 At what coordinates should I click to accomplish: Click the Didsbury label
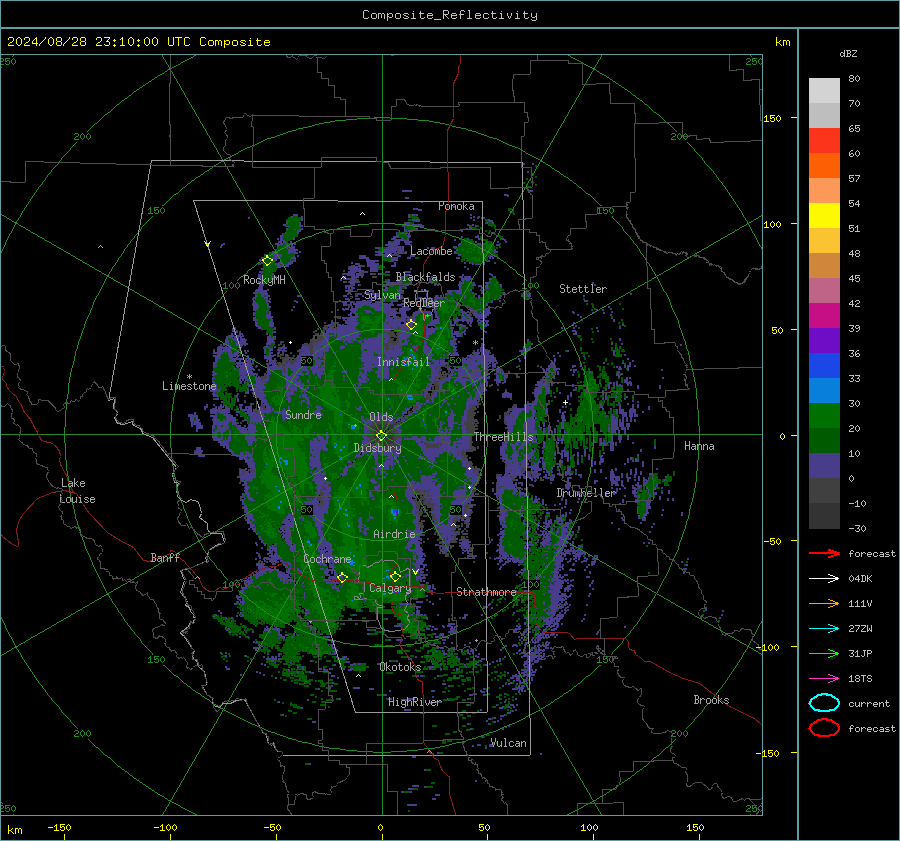point(377,448)
